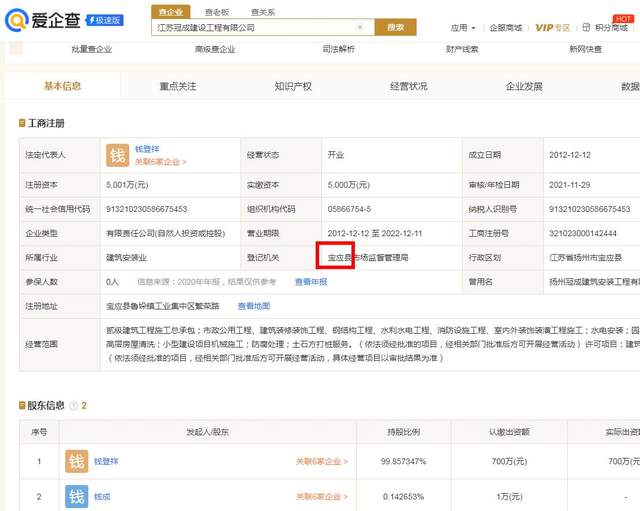Open the VIP专区 link
The image size is (640, 511).
click(552, 28)
